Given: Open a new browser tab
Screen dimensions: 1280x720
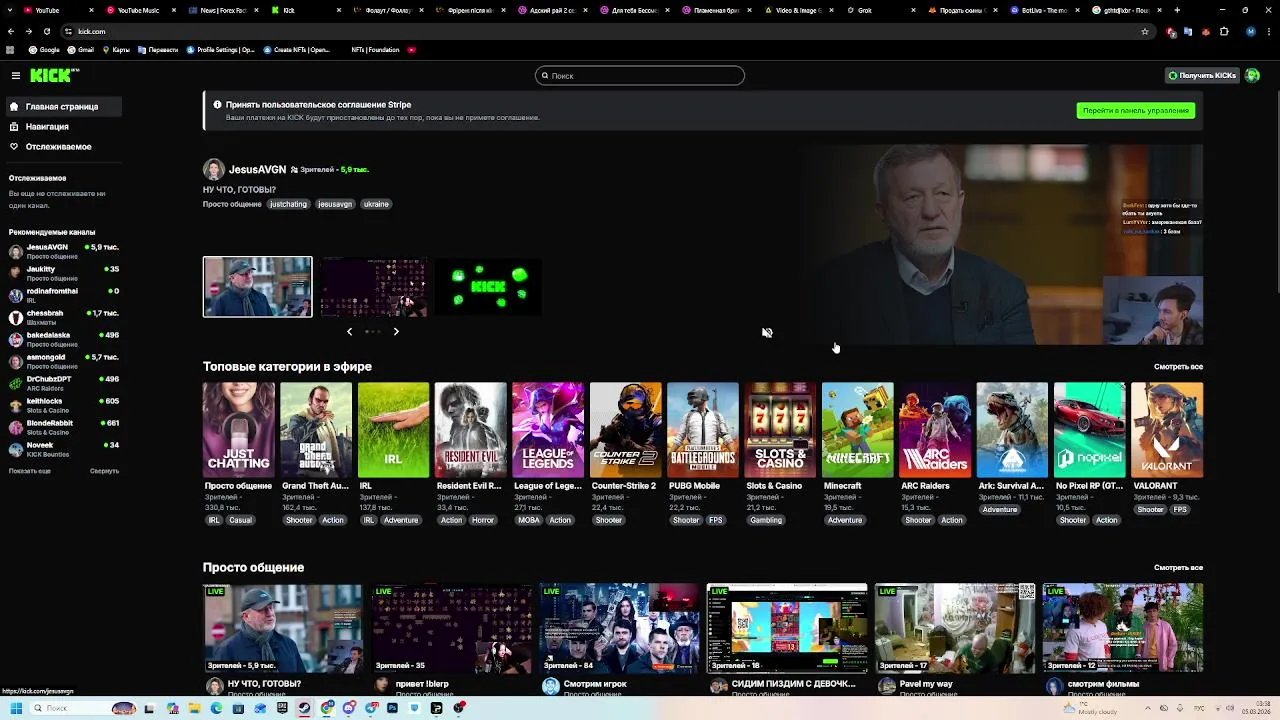Looking at the screenshot, I should 1177,10.
